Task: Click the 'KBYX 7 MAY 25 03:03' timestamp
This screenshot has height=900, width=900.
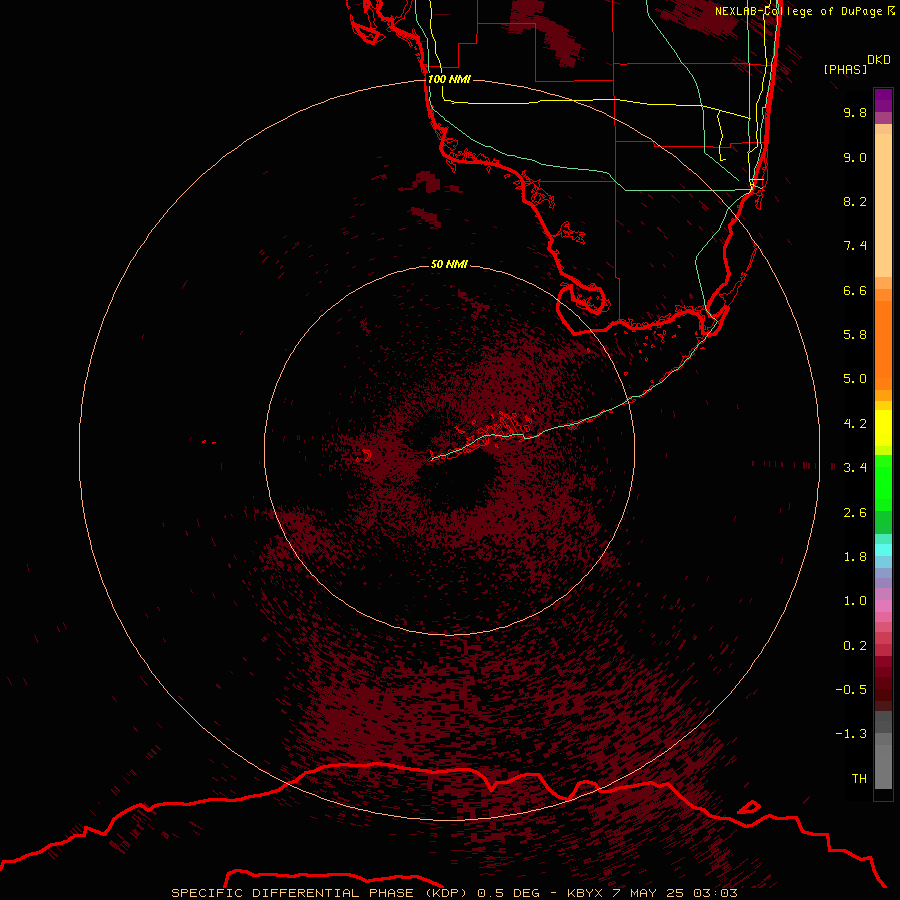Action: 652,893
